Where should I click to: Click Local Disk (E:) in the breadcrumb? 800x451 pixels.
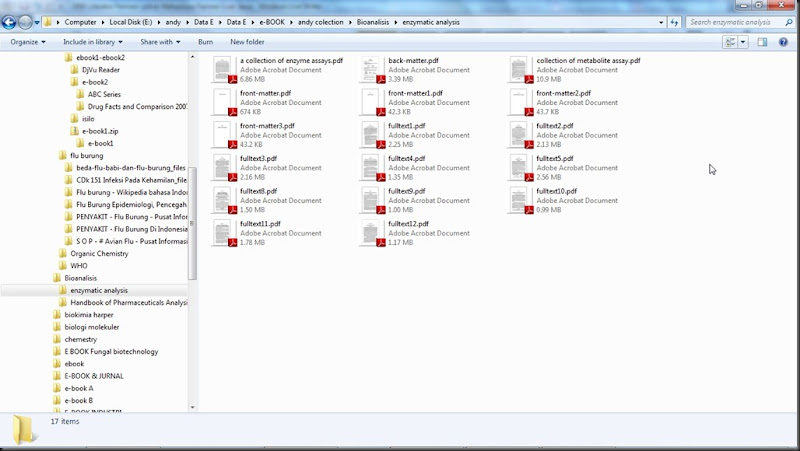(131, 22)
